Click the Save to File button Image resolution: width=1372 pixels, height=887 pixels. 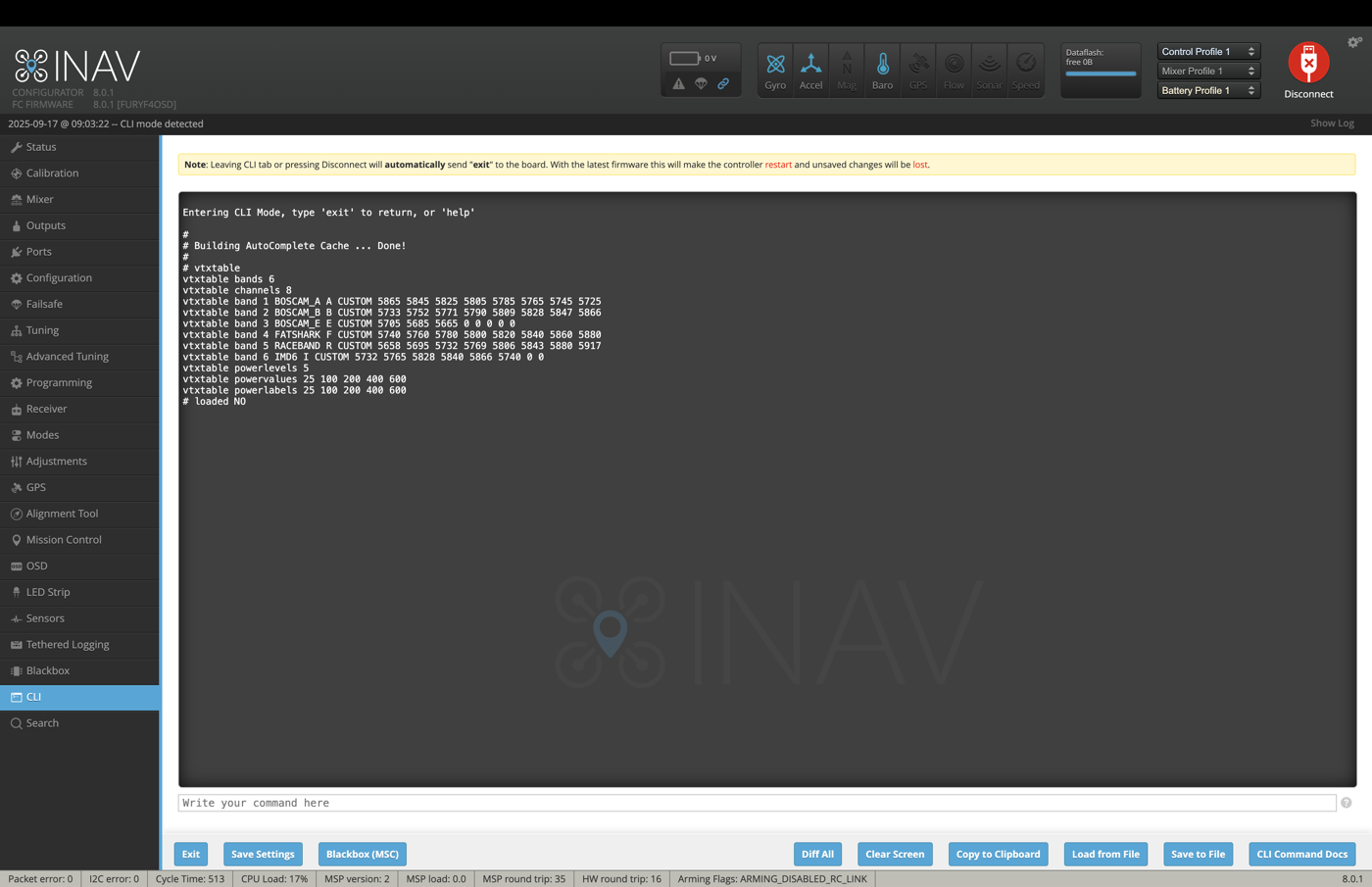point(1198,854)
